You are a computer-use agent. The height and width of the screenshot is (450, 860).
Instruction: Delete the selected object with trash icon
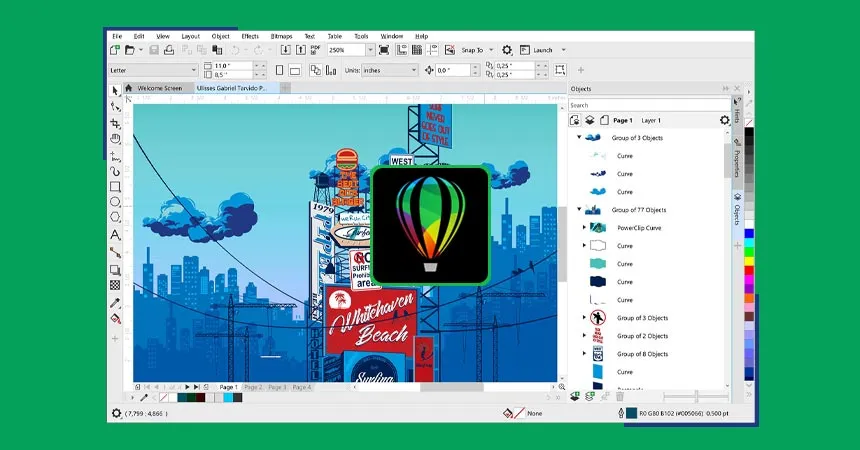pos(620,396)
